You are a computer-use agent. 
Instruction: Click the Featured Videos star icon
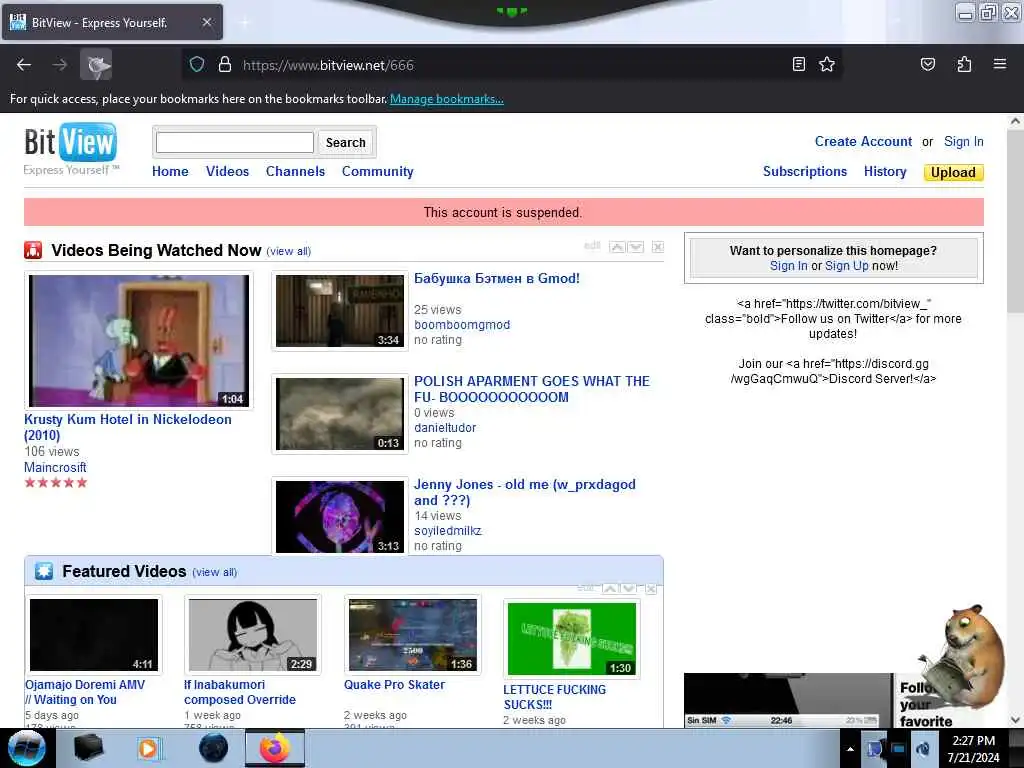click(x=44, y=571)
